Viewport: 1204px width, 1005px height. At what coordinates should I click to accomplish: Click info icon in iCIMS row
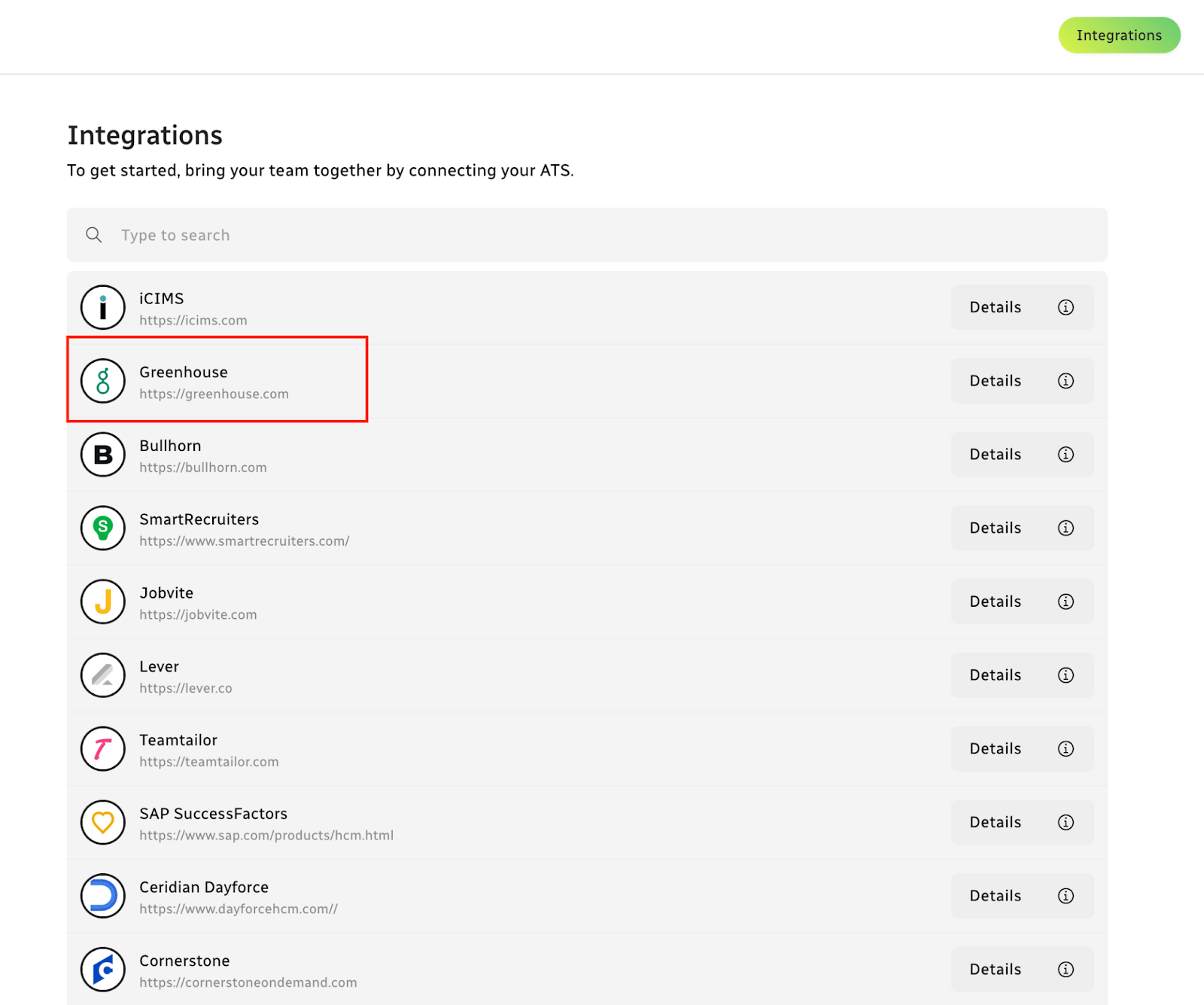tap(1066, 307)
